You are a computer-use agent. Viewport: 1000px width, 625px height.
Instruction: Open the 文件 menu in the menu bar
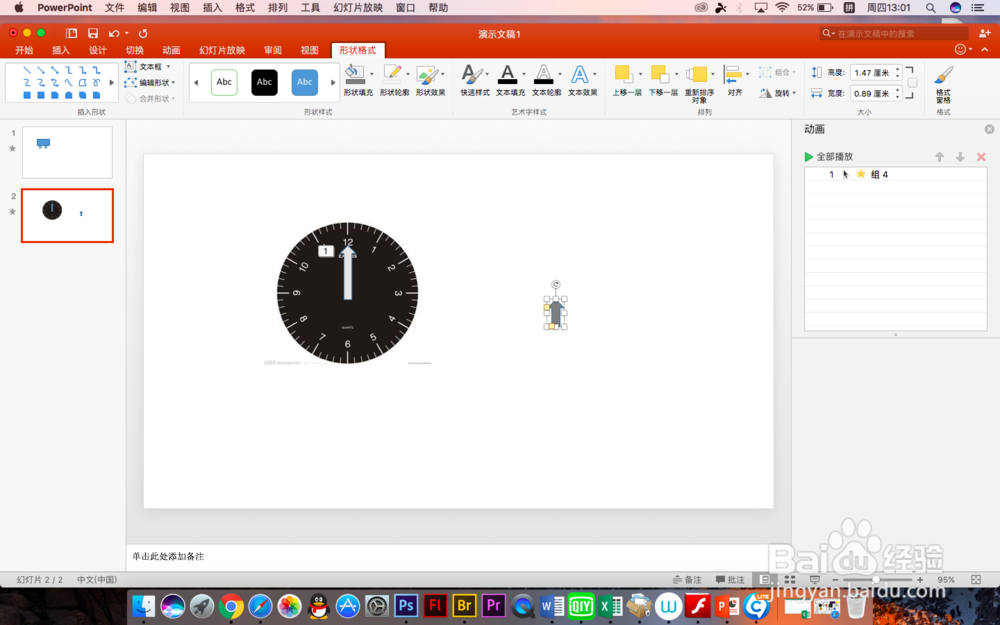[x=114, y=8]
